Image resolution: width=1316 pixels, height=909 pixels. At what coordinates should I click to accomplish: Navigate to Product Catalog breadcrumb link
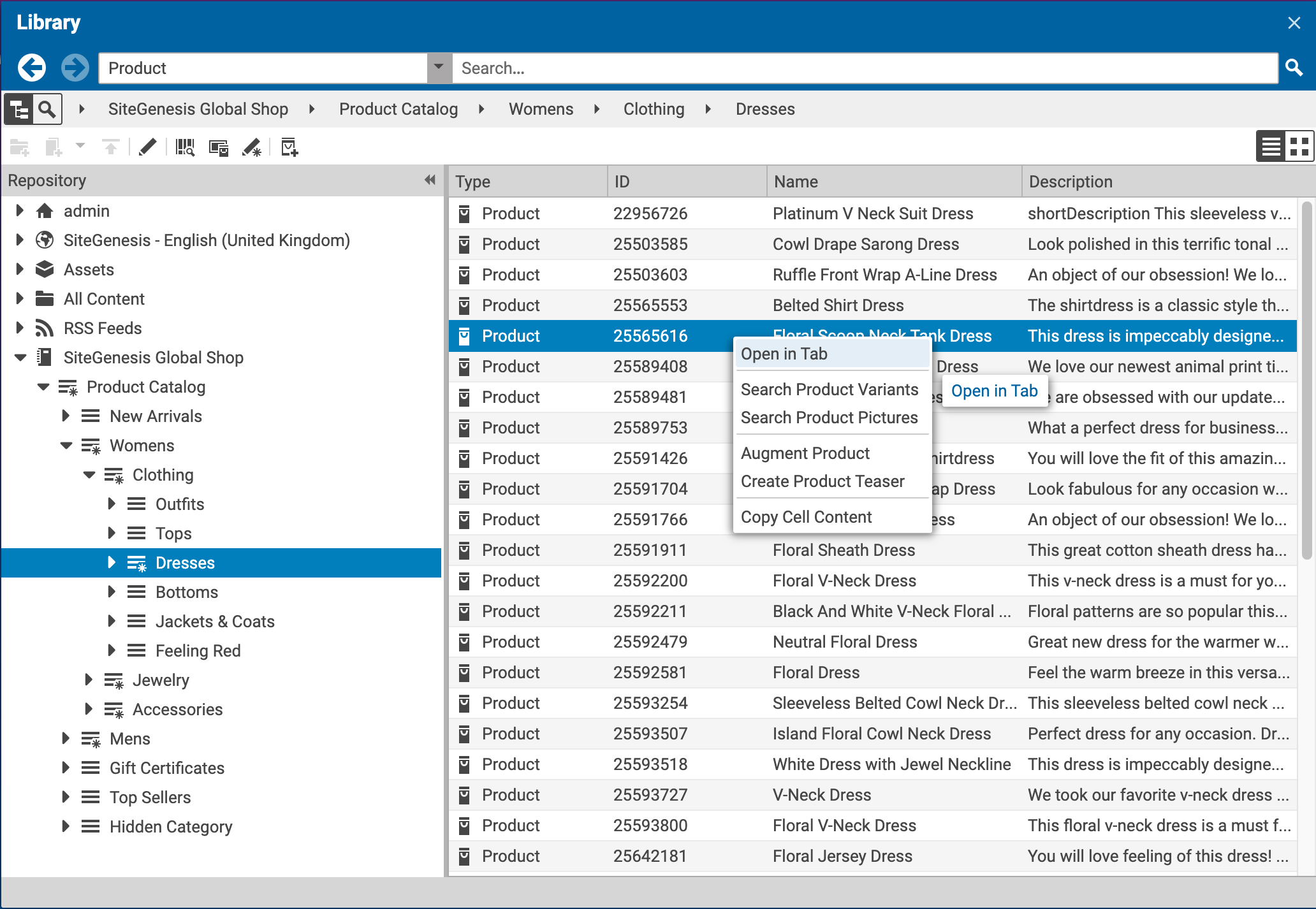[398, 108]
